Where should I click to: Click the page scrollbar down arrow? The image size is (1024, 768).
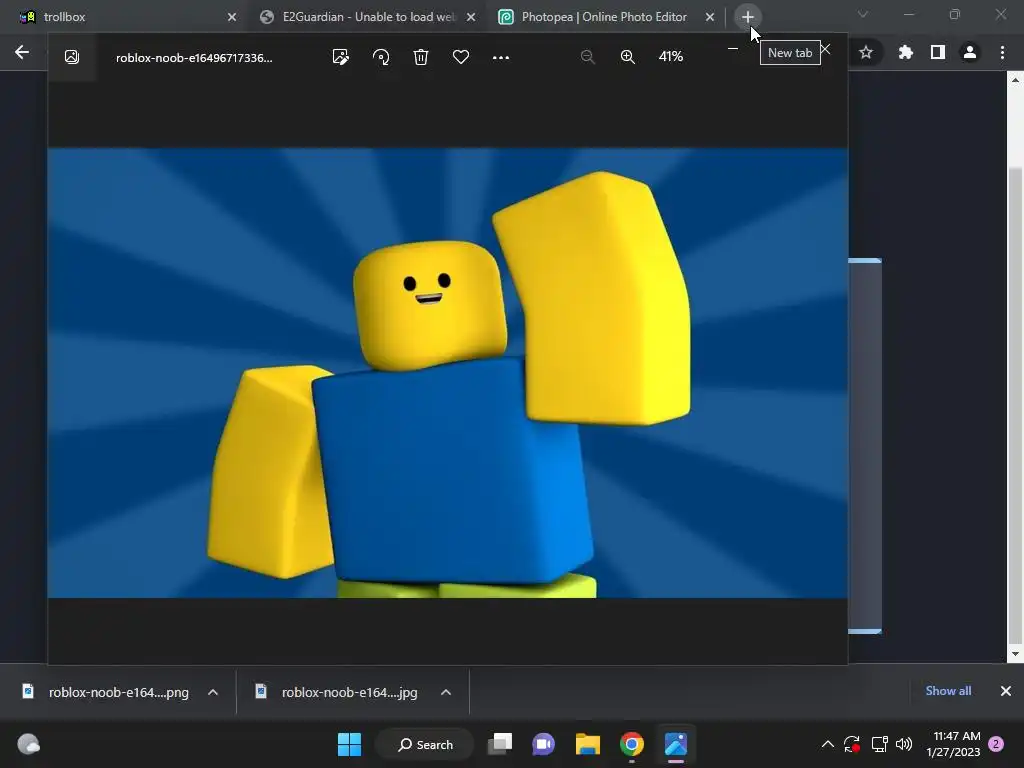[x=1015, y=653]
